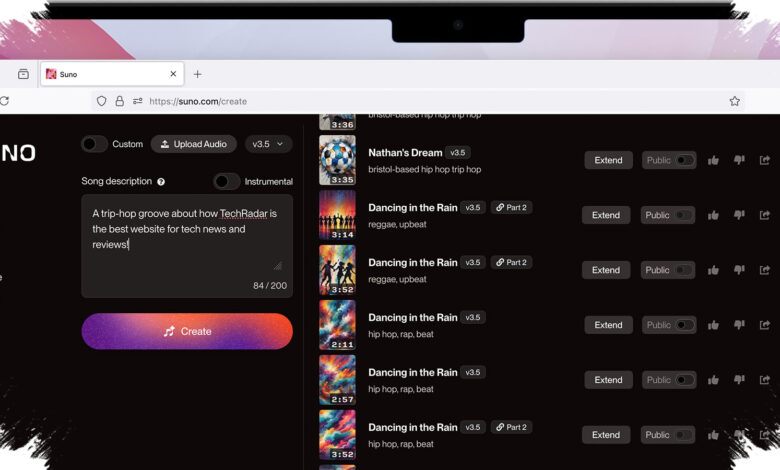Image resolution: width=780 pixels, height=470 pixels.
Task: Open the tab list icon left of the Suno tab
Action: [x=23, y=74]
